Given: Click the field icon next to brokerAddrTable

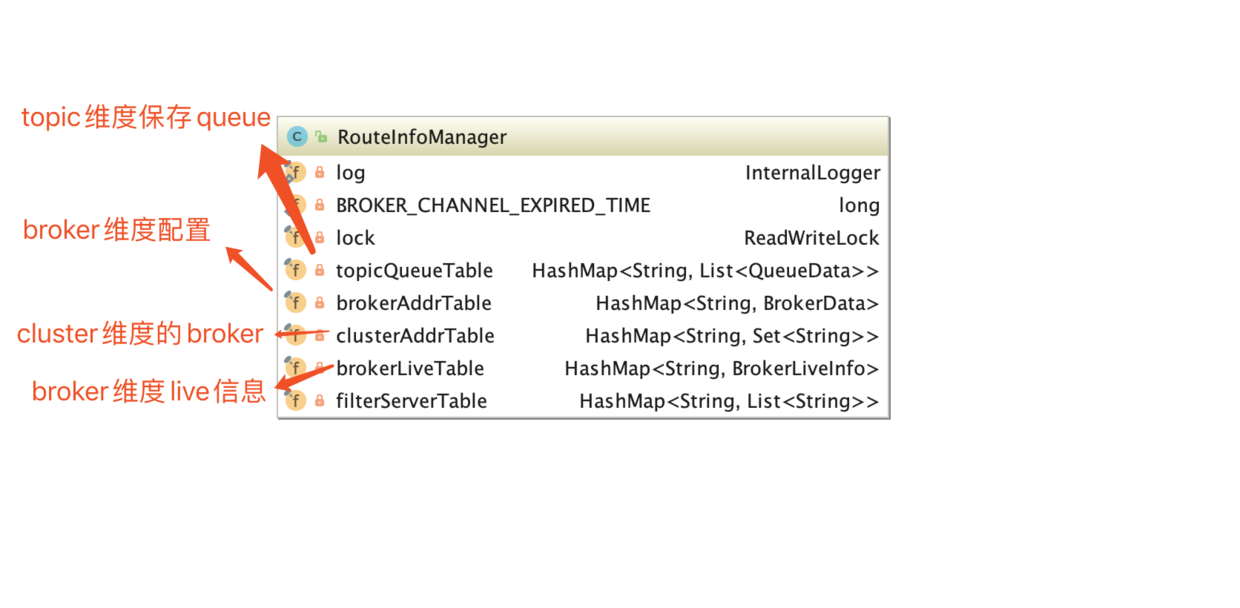Looking at the screenshot, I should [x=296, y=303].
